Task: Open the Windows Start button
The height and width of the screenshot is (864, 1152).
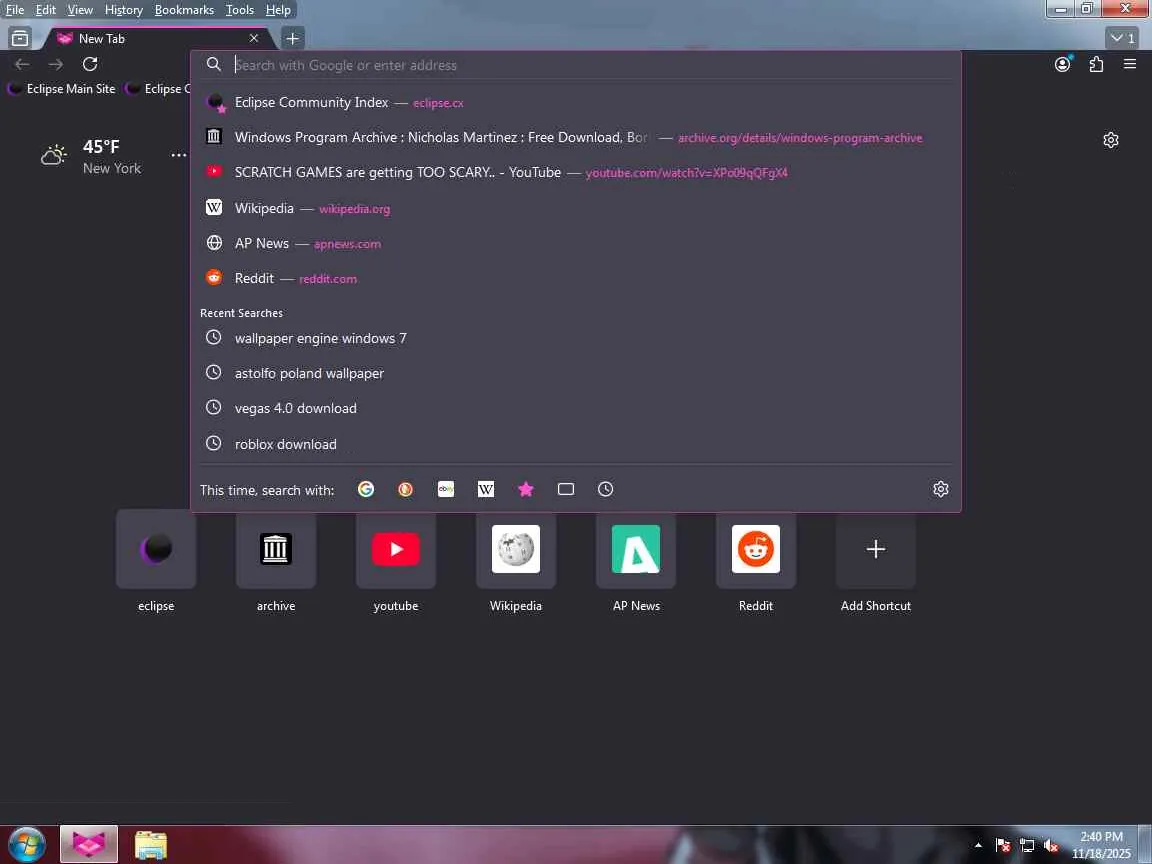Action: tap(27, 845)
